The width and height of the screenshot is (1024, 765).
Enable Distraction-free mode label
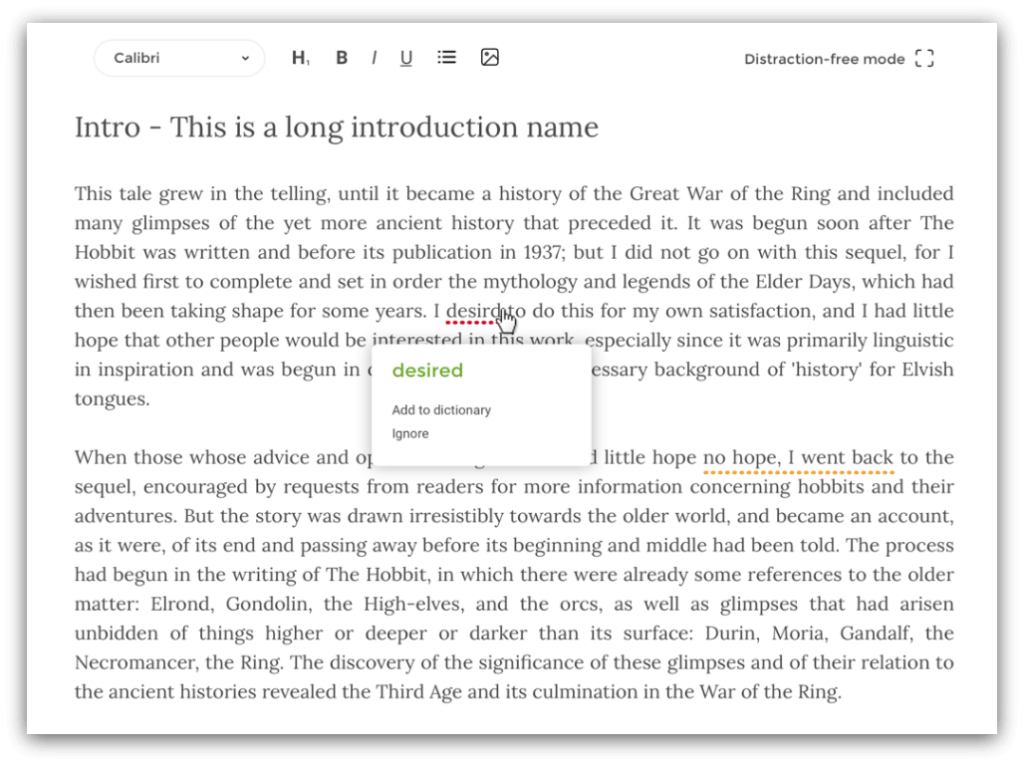pyautogui.click(x=824, y=59)
